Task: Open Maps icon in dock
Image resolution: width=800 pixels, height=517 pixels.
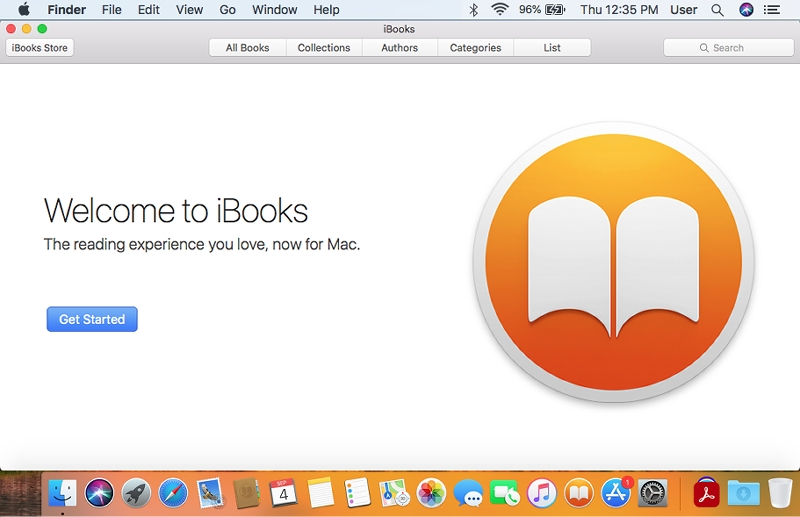Action: [394, 494]
